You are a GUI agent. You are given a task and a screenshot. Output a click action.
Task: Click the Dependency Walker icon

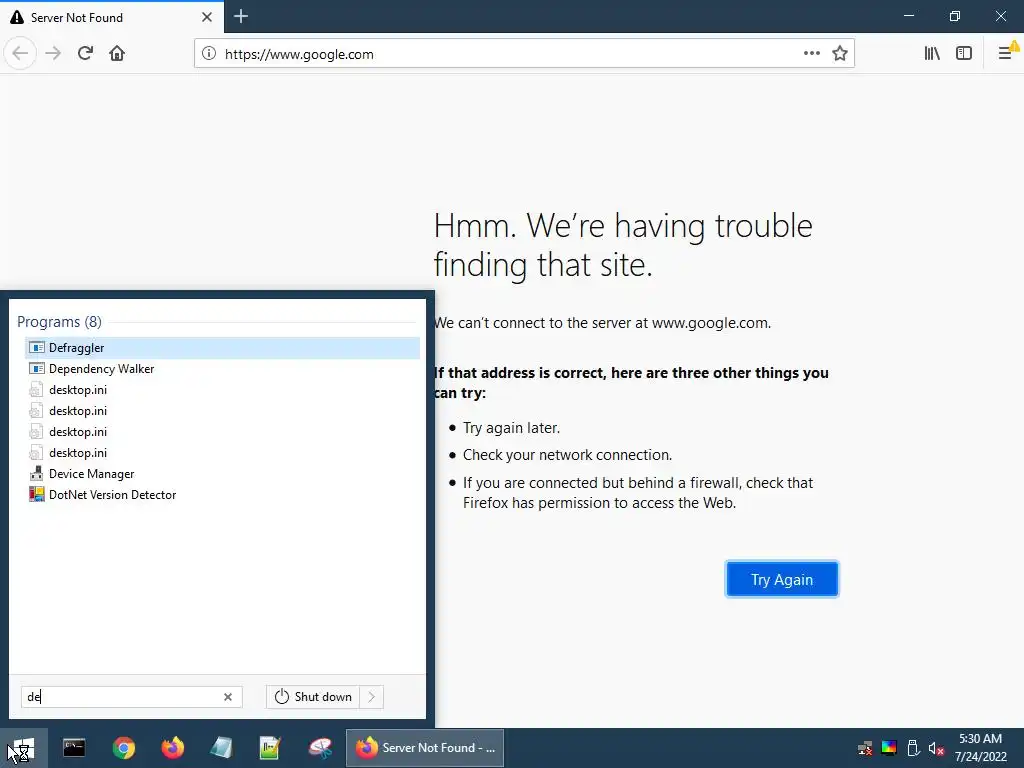point(37,368)
